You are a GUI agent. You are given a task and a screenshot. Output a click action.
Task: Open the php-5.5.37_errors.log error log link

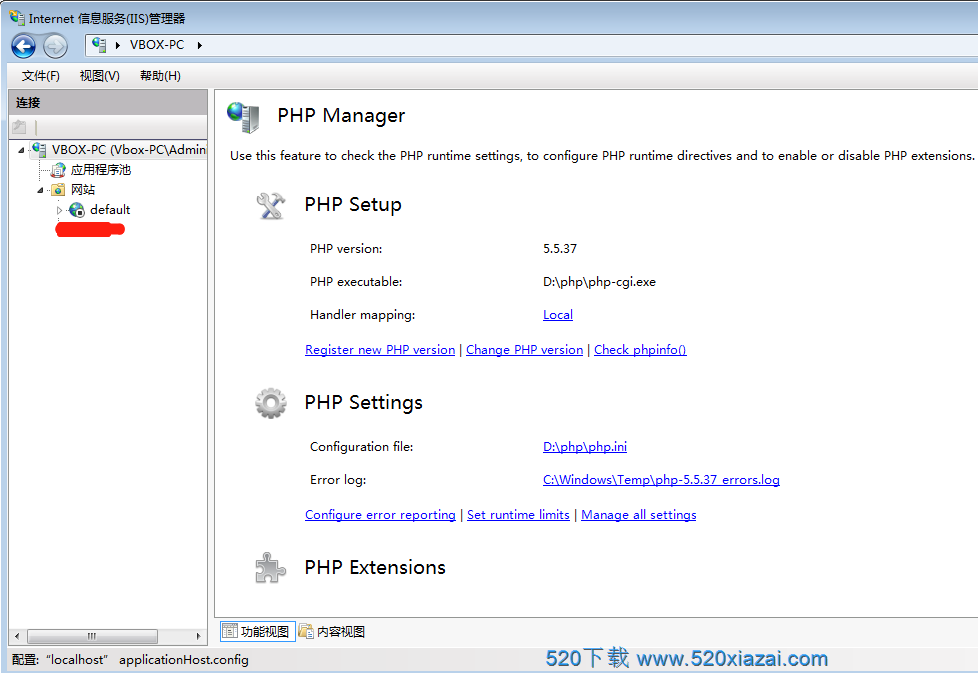pos(661,480)
